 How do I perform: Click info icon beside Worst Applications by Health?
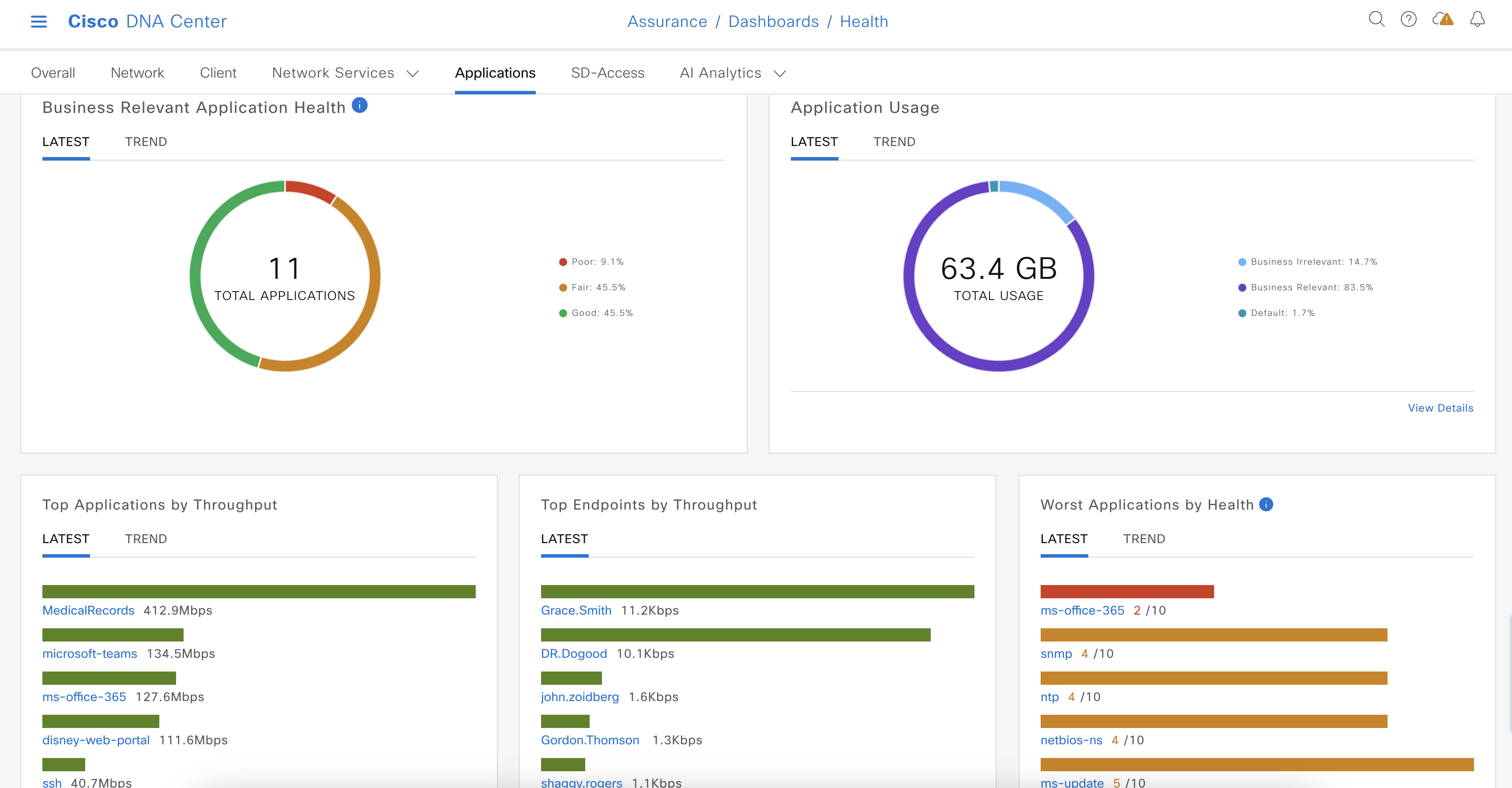pos(1266,504)
